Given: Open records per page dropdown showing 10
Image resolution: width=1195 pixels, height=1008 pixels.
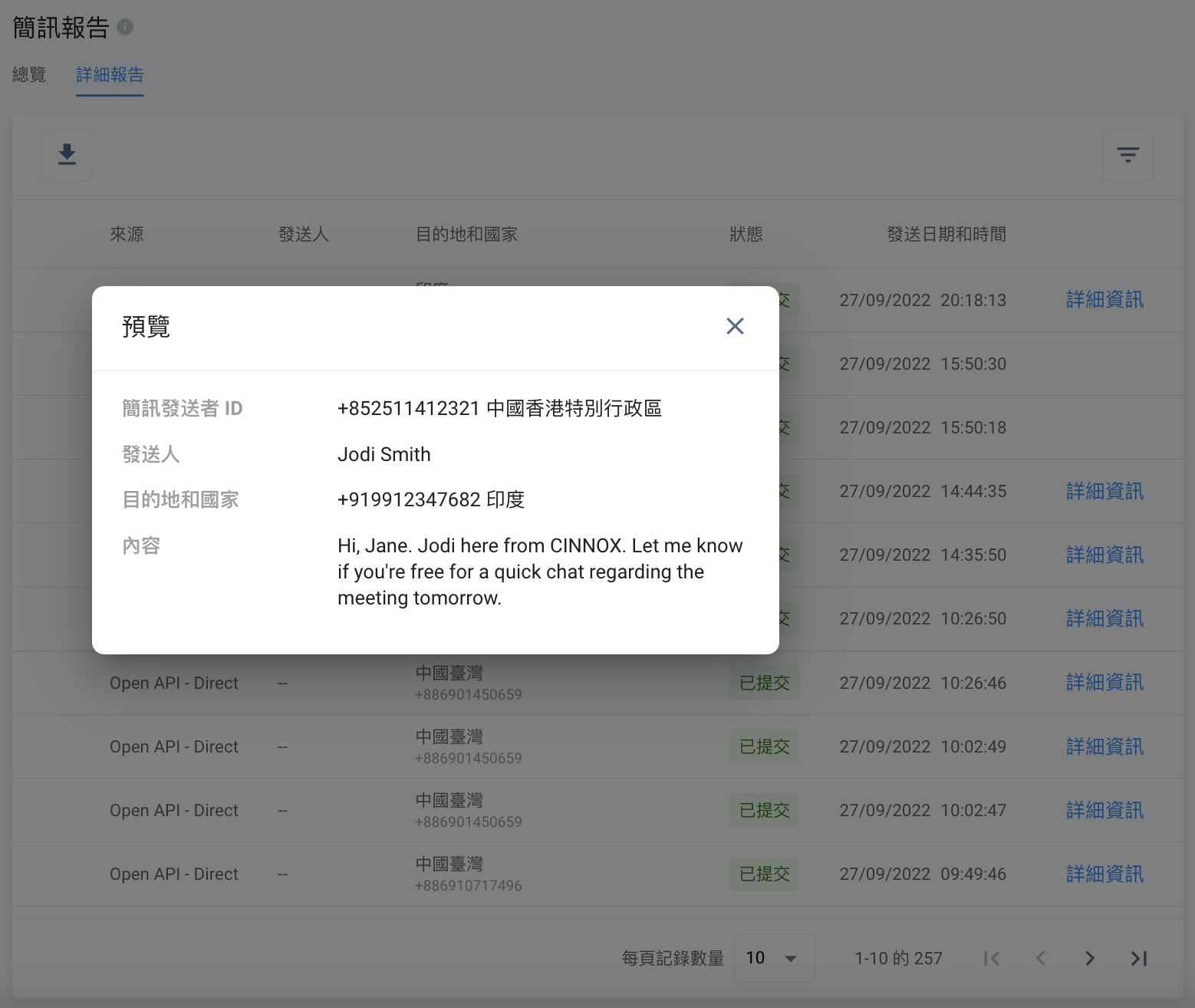Looking at the screenshot, I should click(774, 958).
